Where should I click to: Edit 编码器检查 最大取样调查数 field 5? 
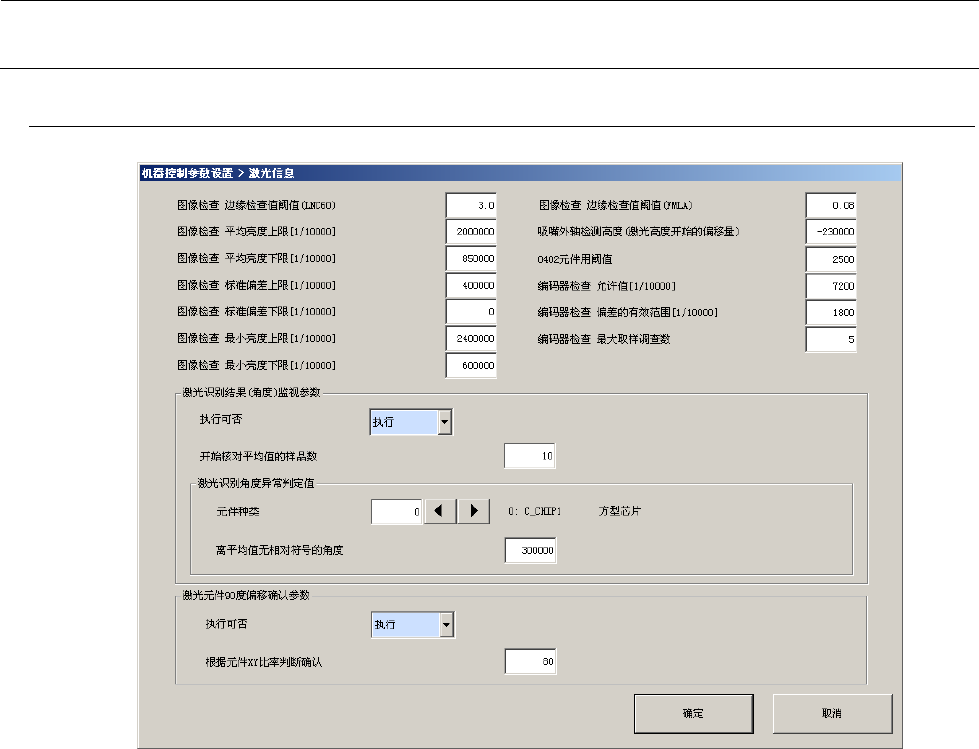pyautogui.click(x=831, y=340)
